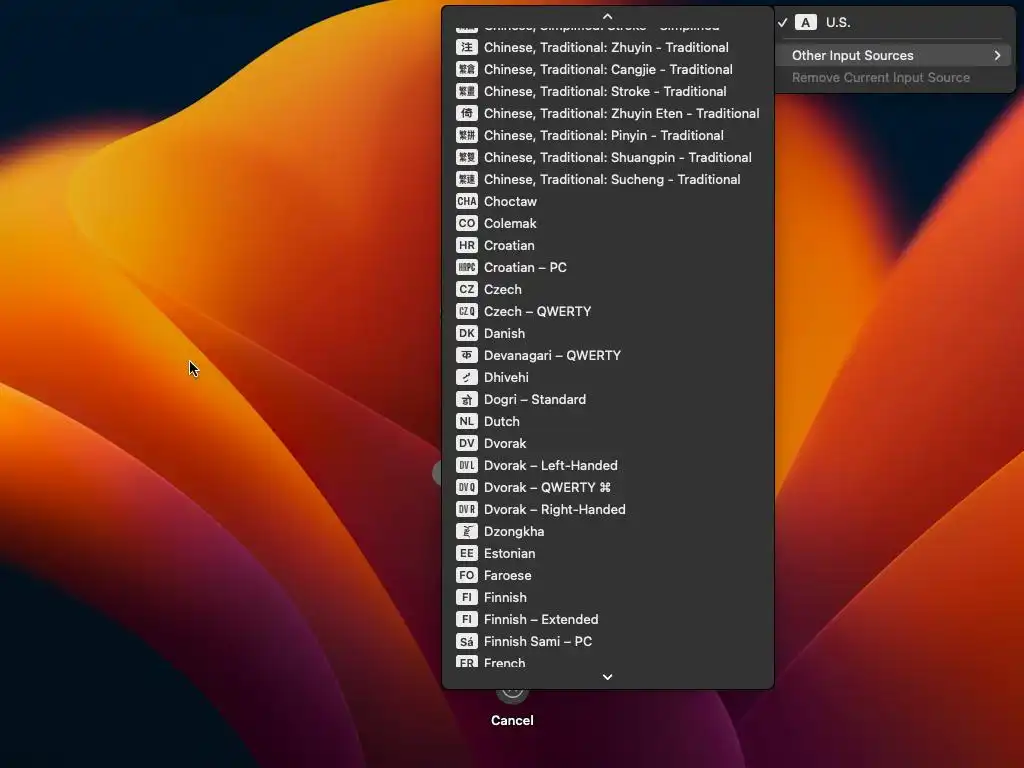Click the Dogri – Standard icon

[466, 399]
